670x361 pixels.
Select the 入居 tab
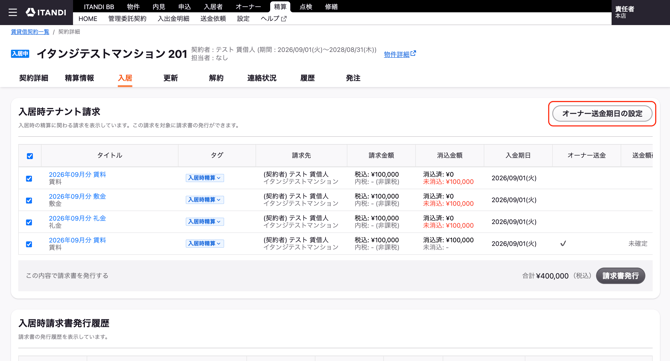125,78
